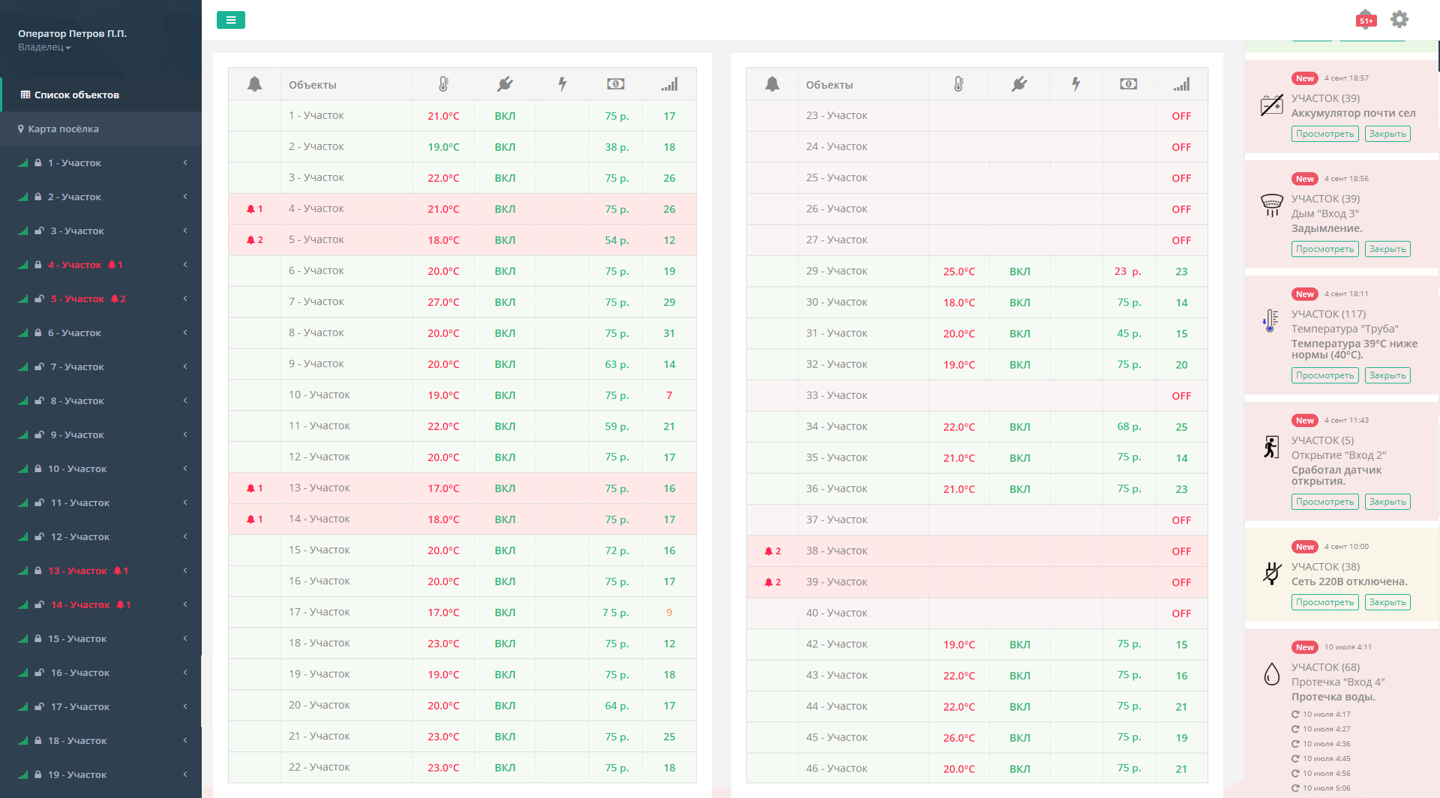Click the green hamburger menu button
This screenshot has height=798, width=1440.
[230, 20]
